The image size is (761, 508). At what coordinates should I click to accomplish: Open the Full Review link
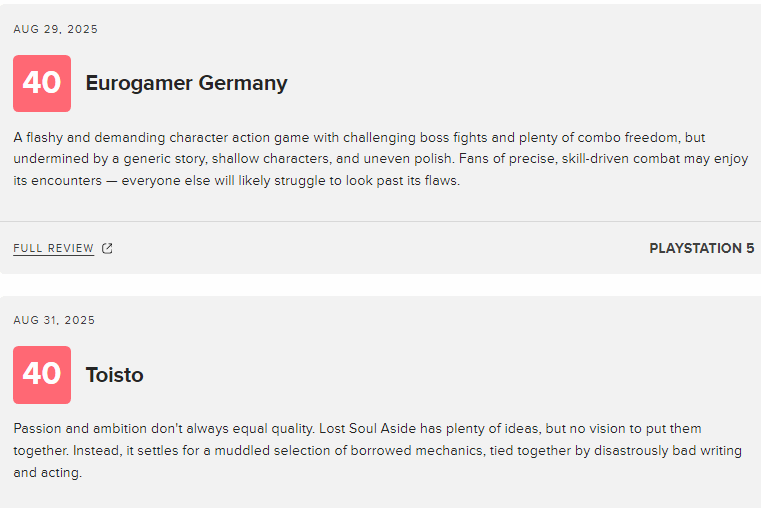[x=54, y=249]
